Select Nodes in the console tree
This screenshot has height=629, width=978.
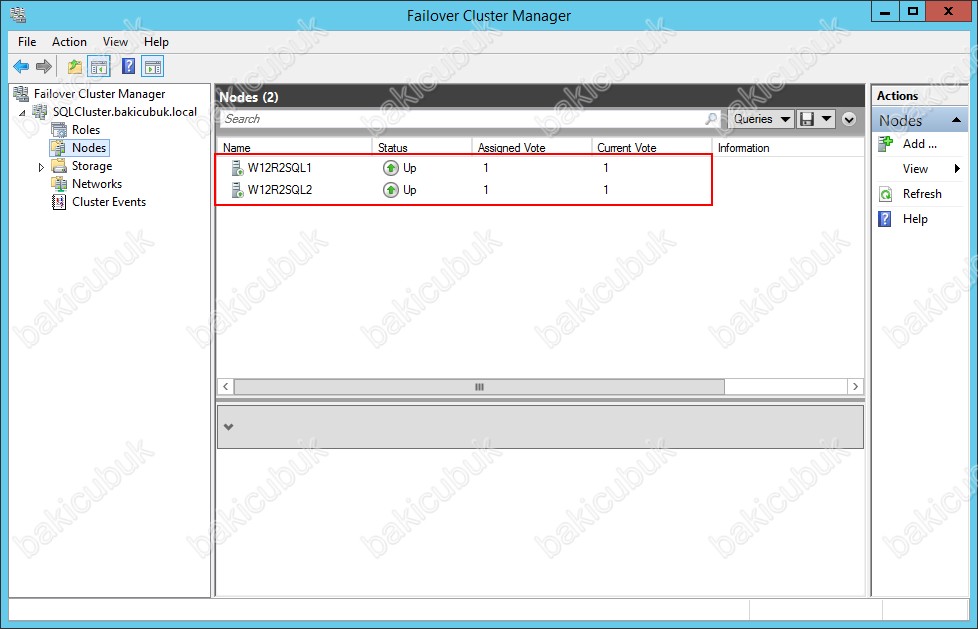(89, 148)
